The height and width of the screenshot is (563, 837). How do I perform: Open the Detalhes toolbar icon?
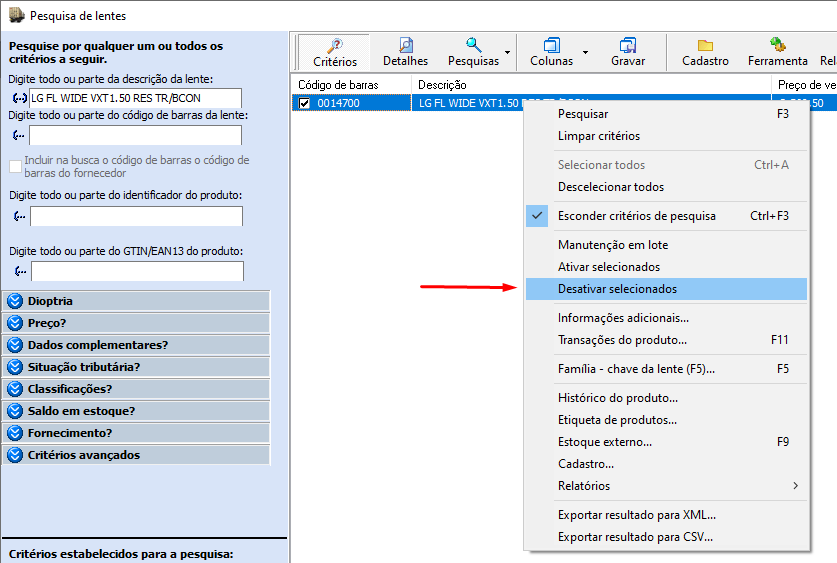[405, 45]
